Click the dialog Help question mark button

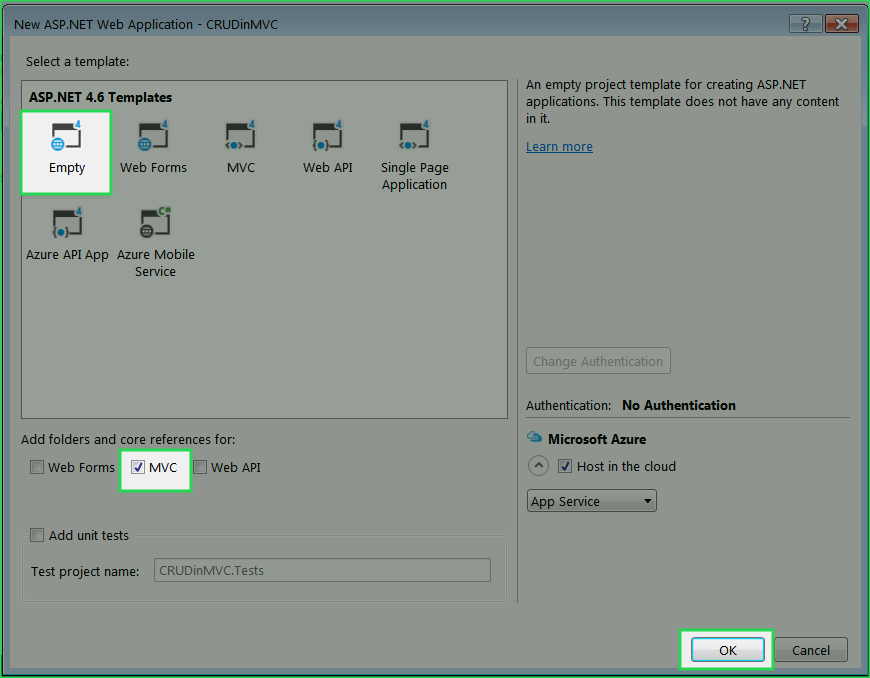pos(805,23)
